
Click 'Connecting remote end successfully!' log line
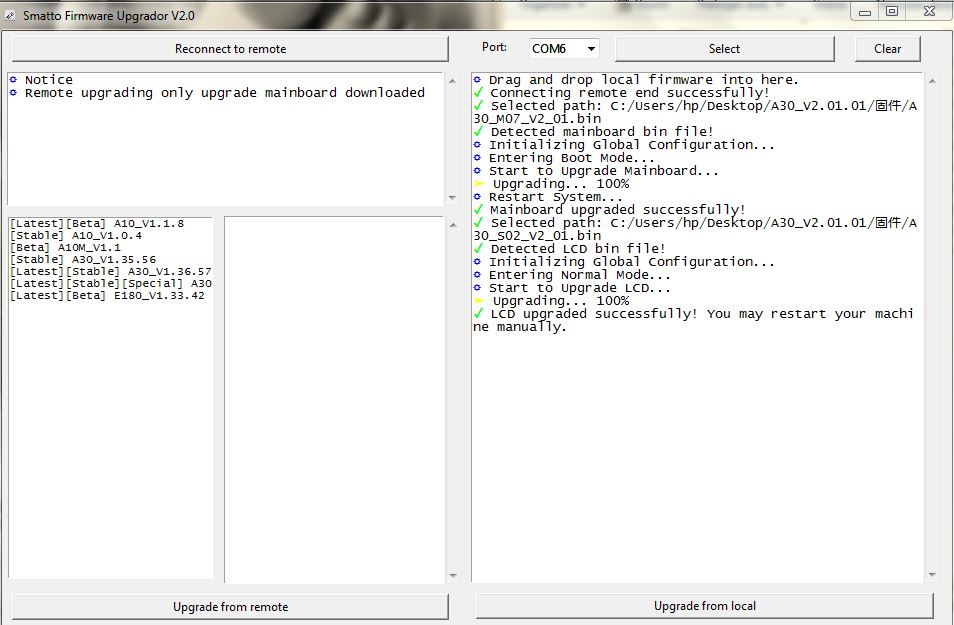622,93
